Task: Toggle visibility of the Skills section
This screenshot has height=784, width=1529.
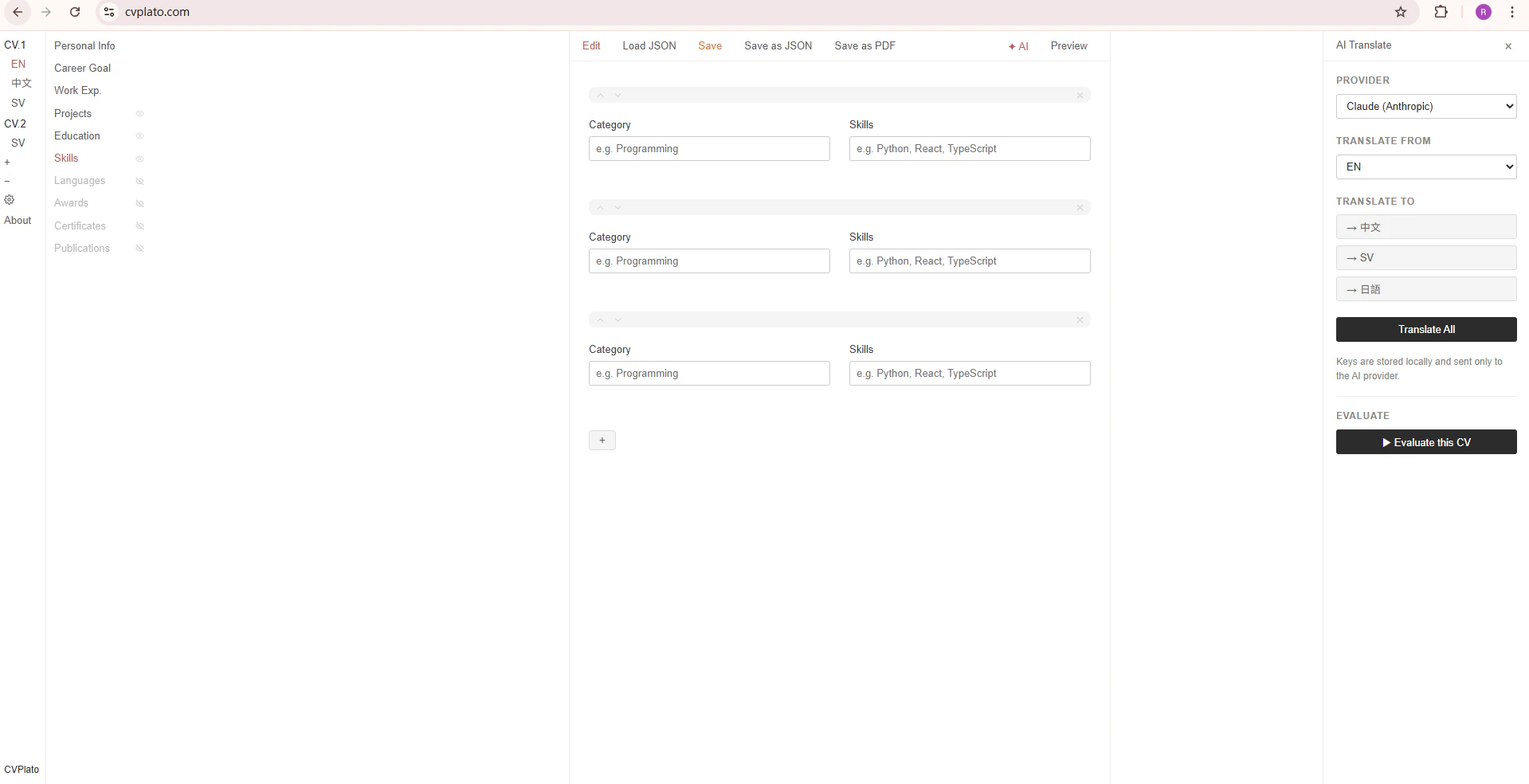Action: [x=140, y=159]
